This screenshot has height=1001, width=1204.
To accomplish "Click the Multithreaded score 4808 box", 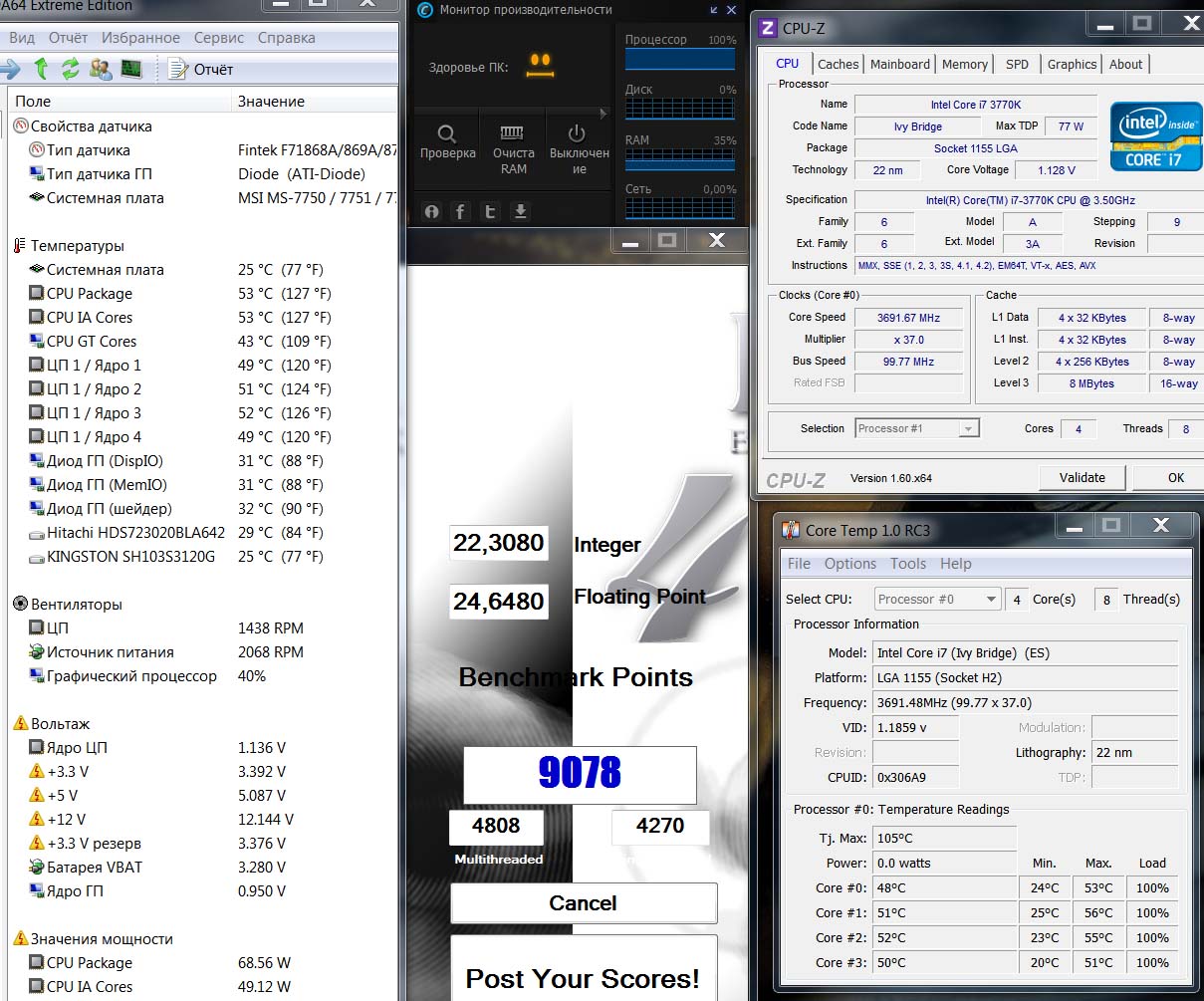I will (x=496, y=826).
